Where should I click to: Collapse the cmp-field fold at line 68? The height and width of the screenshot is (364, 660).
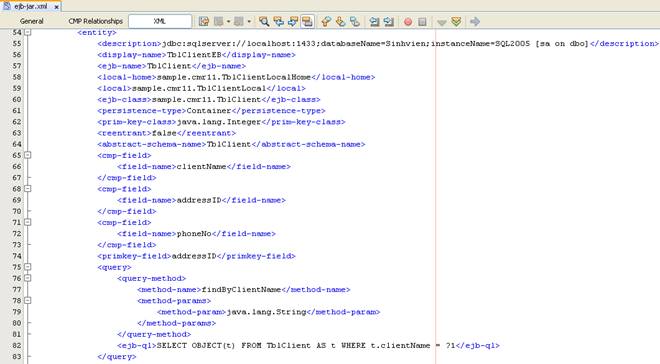tap(28, 189)
